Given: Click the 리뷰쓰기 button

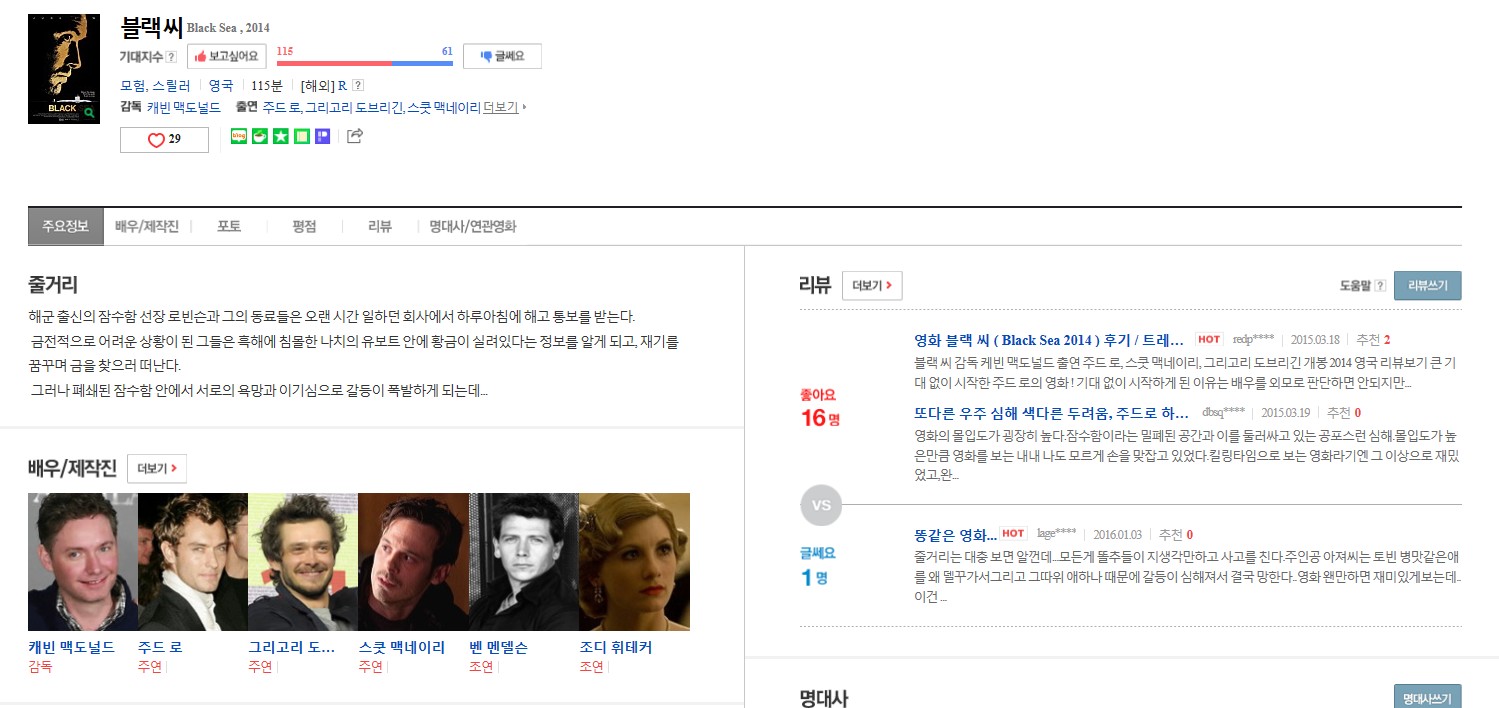Looking at the screenshot, I should coord(1428,285).
